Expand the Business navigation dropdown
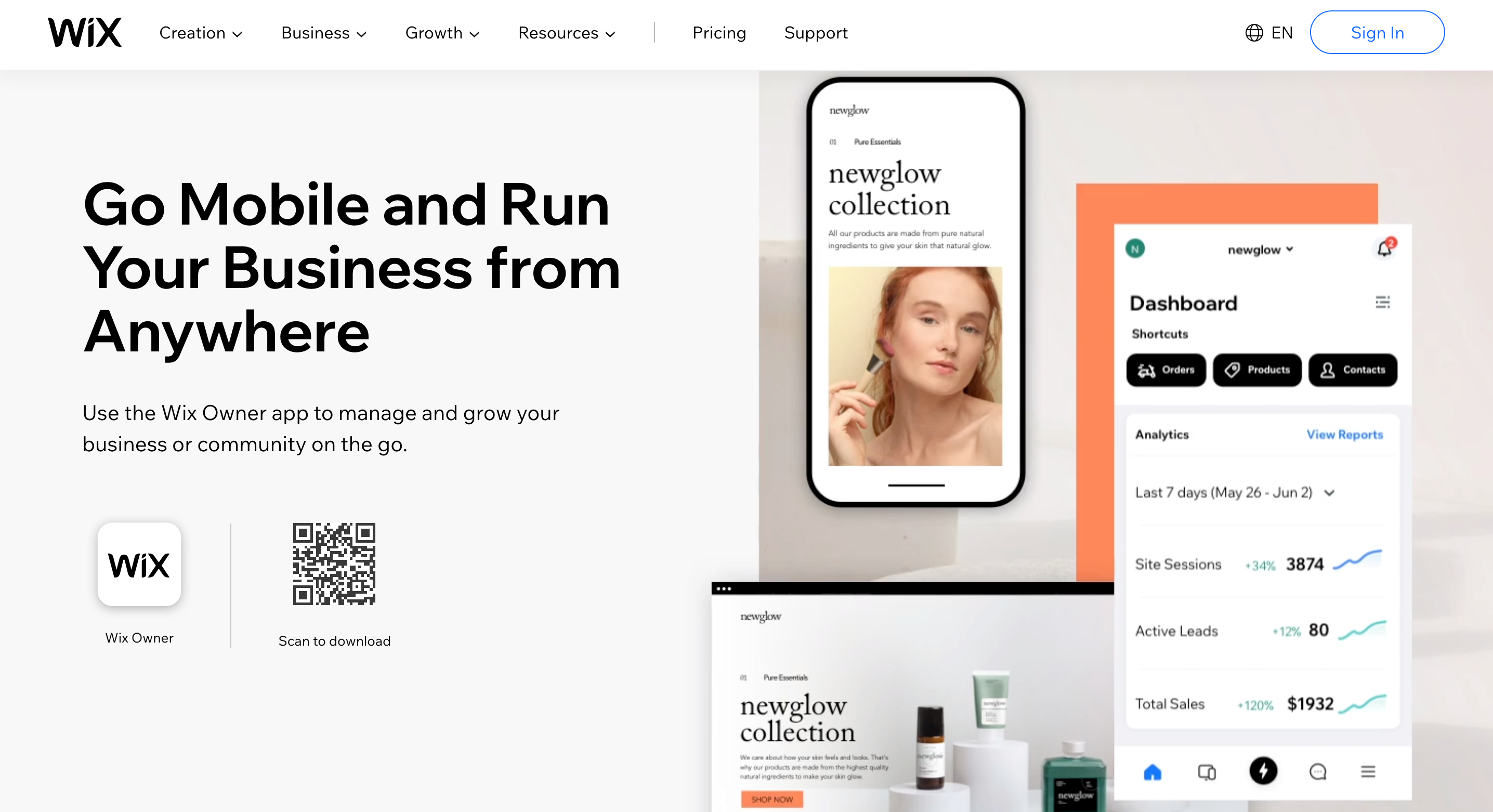The width and height of the screenshot is (1493, 812). (322, 33)
